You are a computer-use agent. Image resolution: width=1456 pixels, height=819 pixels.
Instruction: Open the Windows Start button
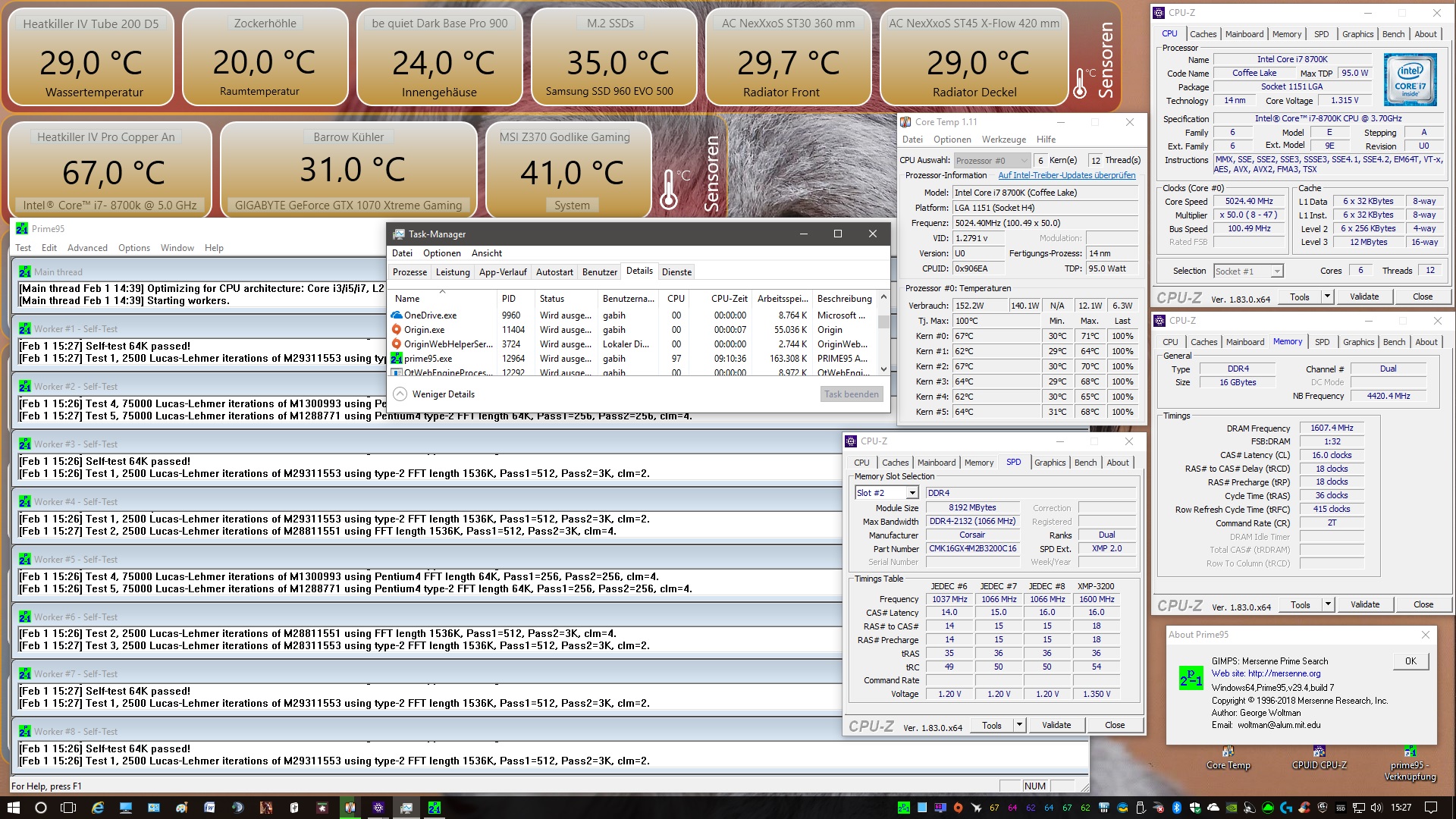(x=14, y=808)
